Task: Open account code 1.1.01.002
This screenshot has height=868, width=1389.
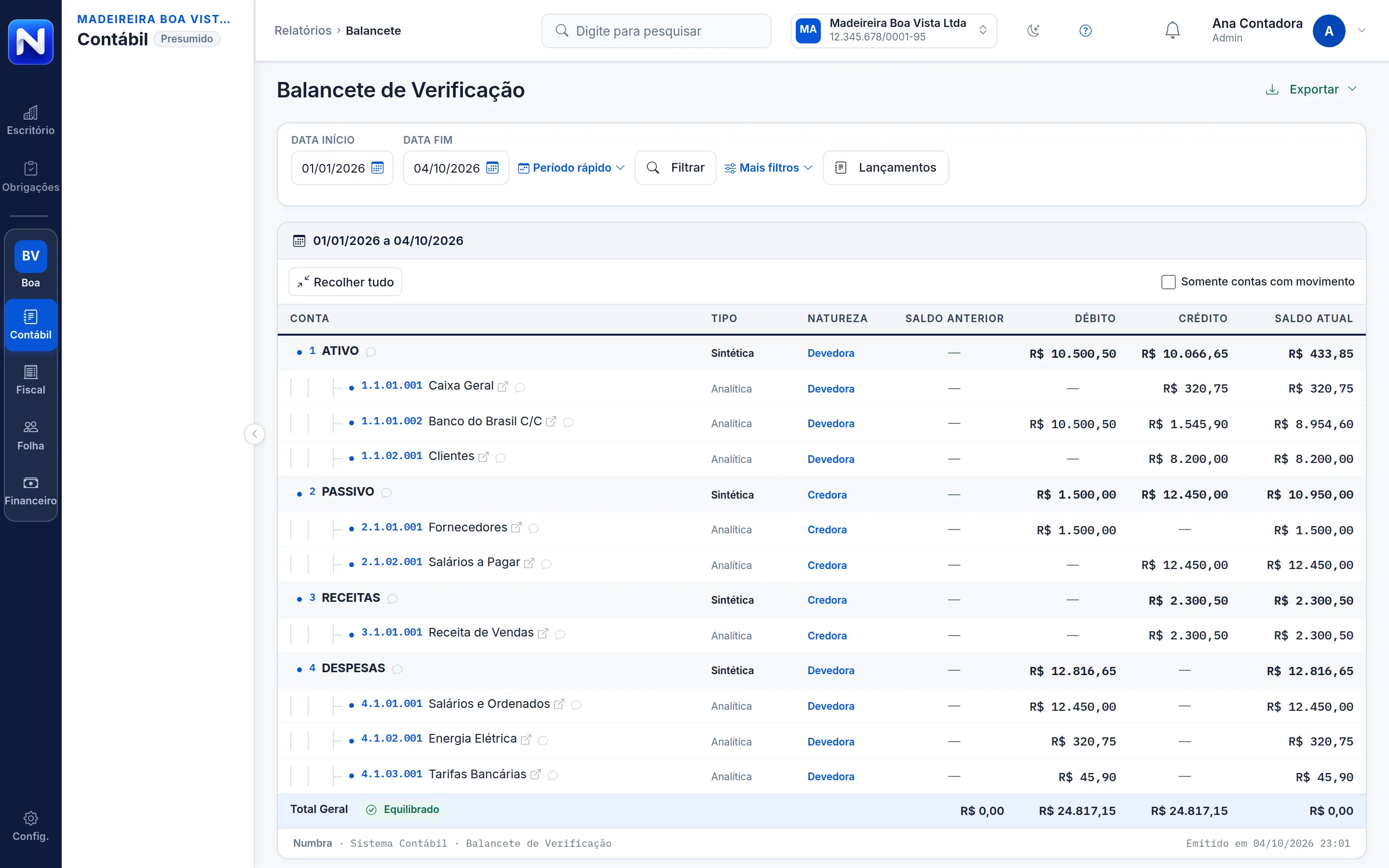Action: [392, 421]
